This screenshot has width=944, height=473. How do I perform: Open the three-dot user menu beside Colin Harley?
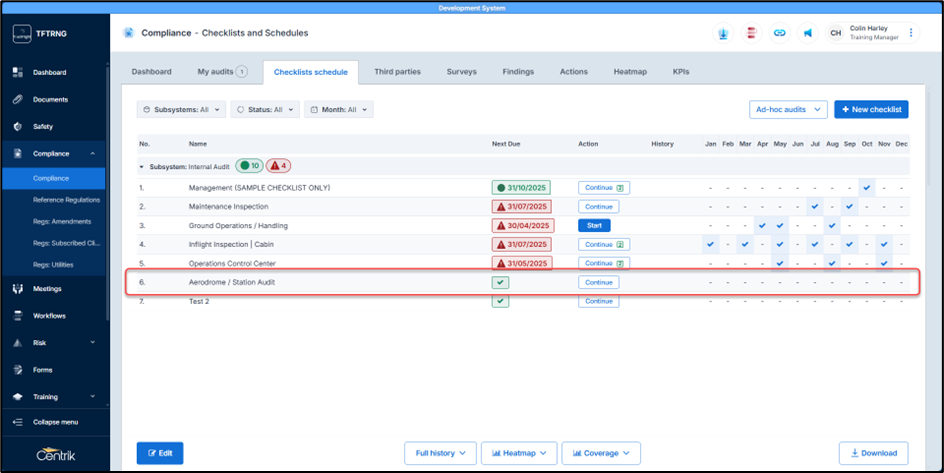pos(910,33)
